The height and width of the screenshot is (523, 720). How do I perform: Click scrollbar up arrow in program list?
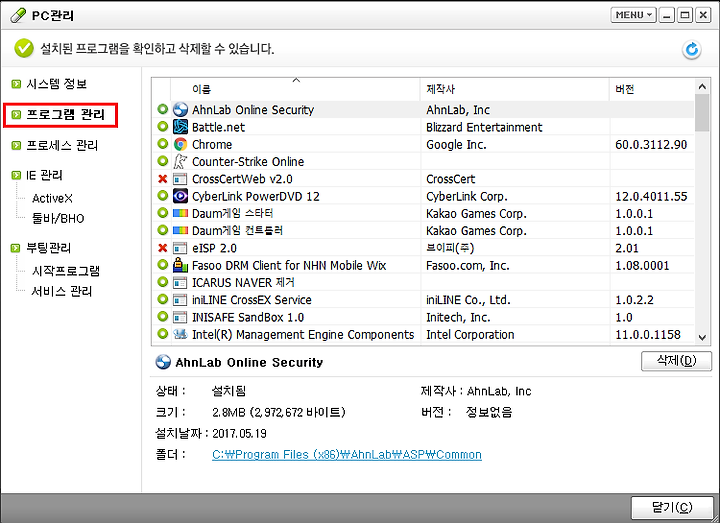(702, 86)
